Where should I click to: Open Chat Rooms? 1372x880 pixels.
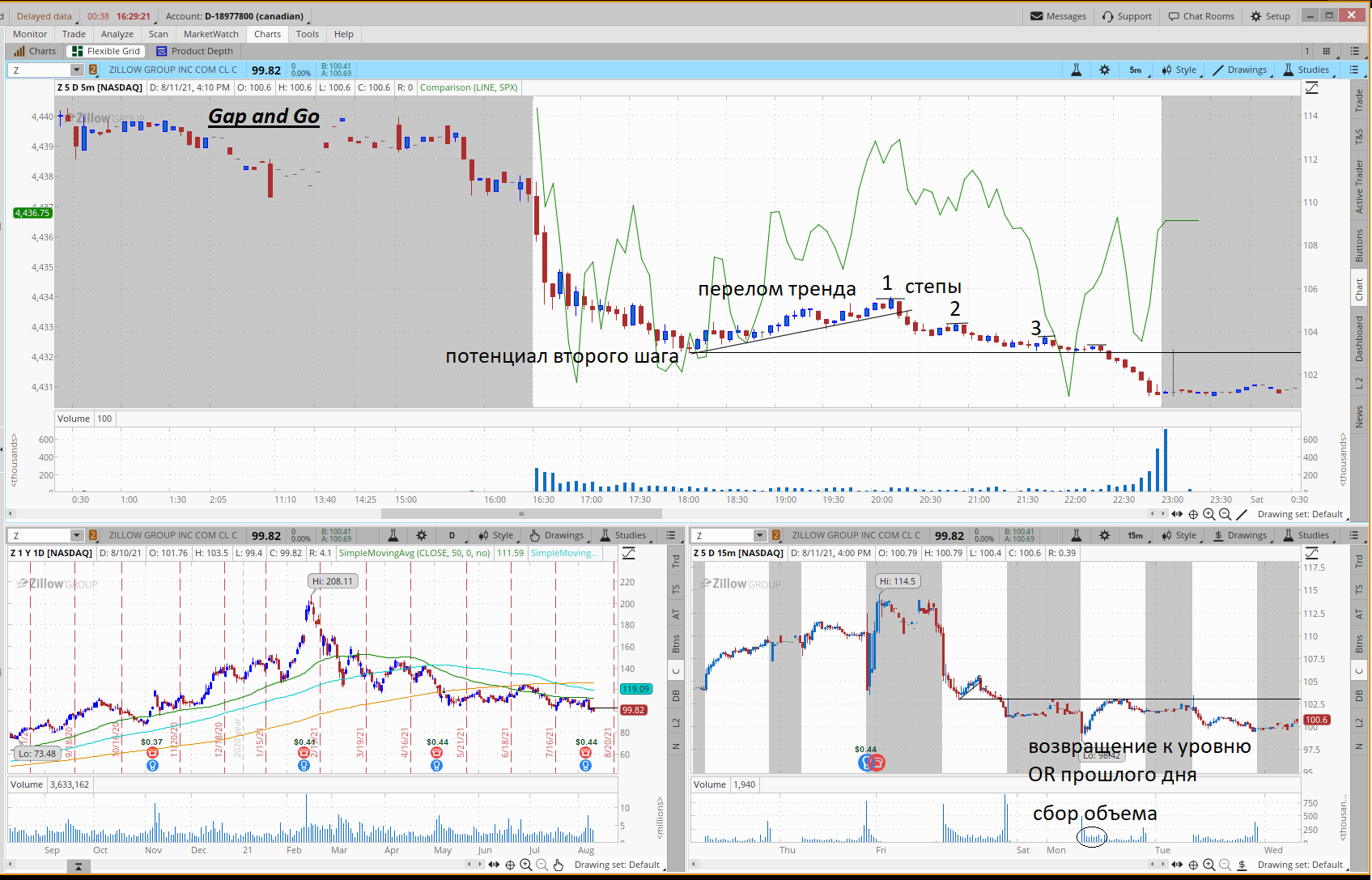coord(1201,16)
